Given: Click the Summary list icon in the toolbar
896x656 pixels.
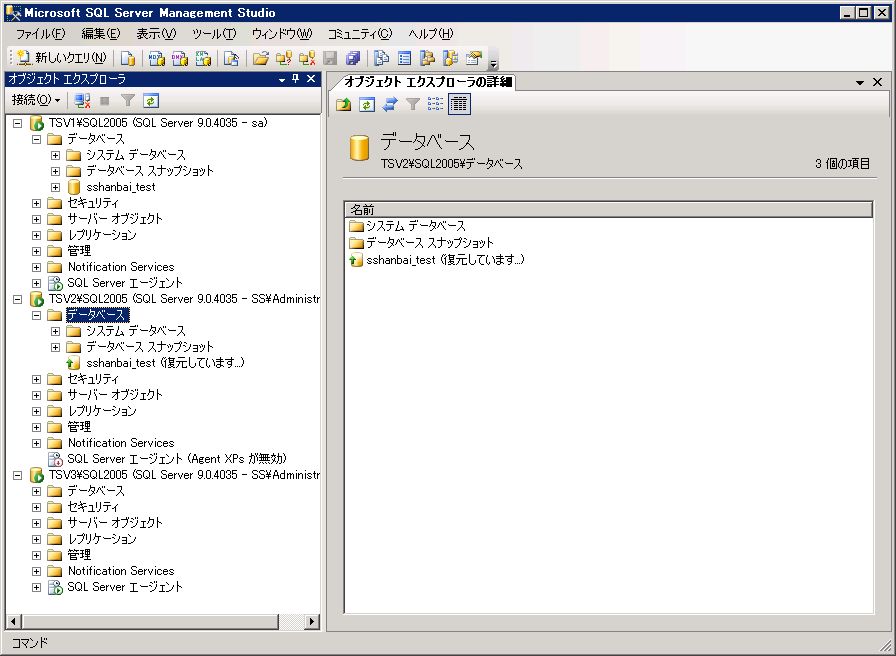Looking at the screenshot, I should tap(405, 58).
